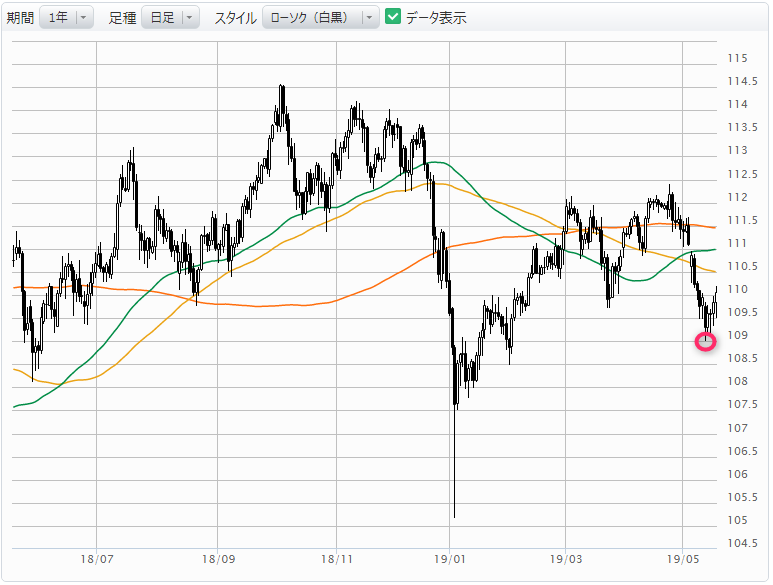Uncheck the データ表示 checkbox
Image resolution: width=773 pixels, height=585 pixels.
coord(392,17)
